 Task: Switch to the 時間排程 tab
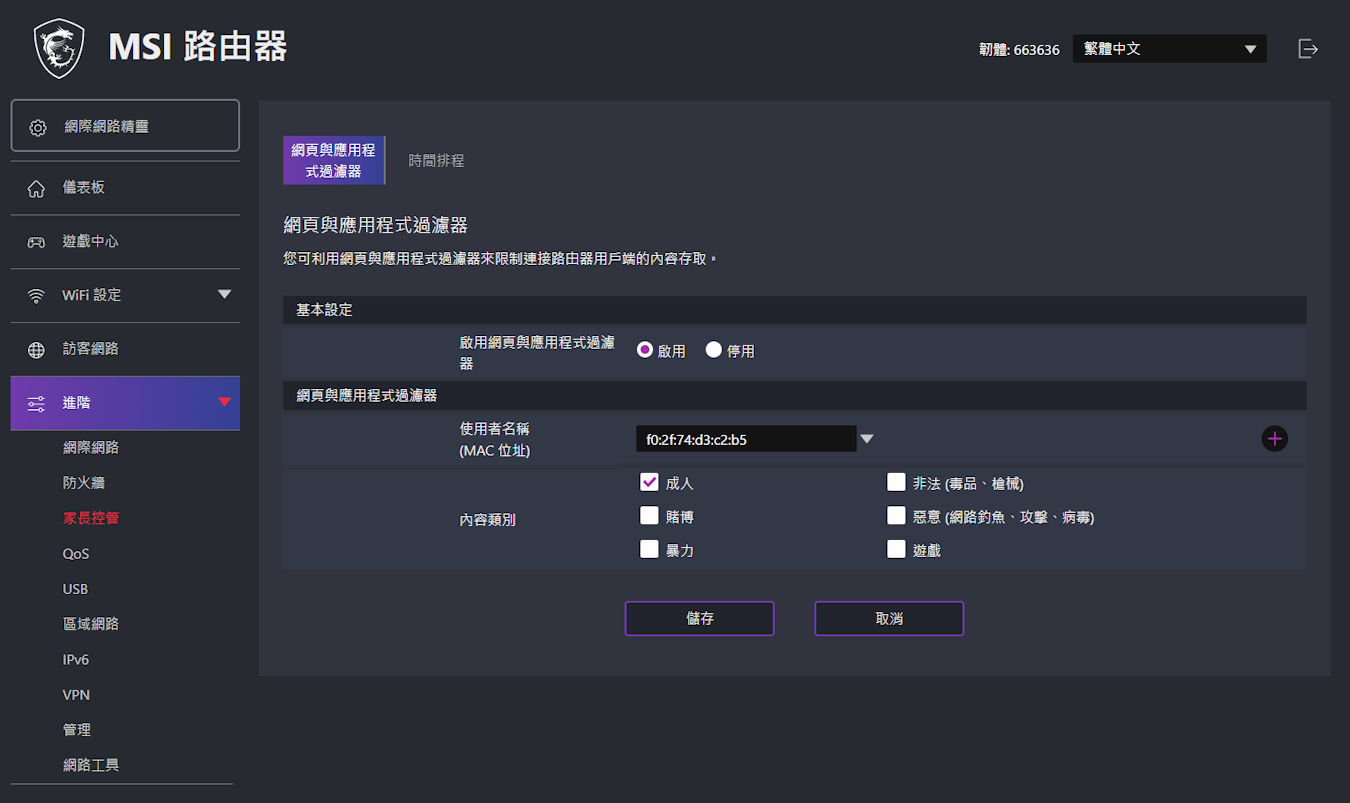coord(436,160)
